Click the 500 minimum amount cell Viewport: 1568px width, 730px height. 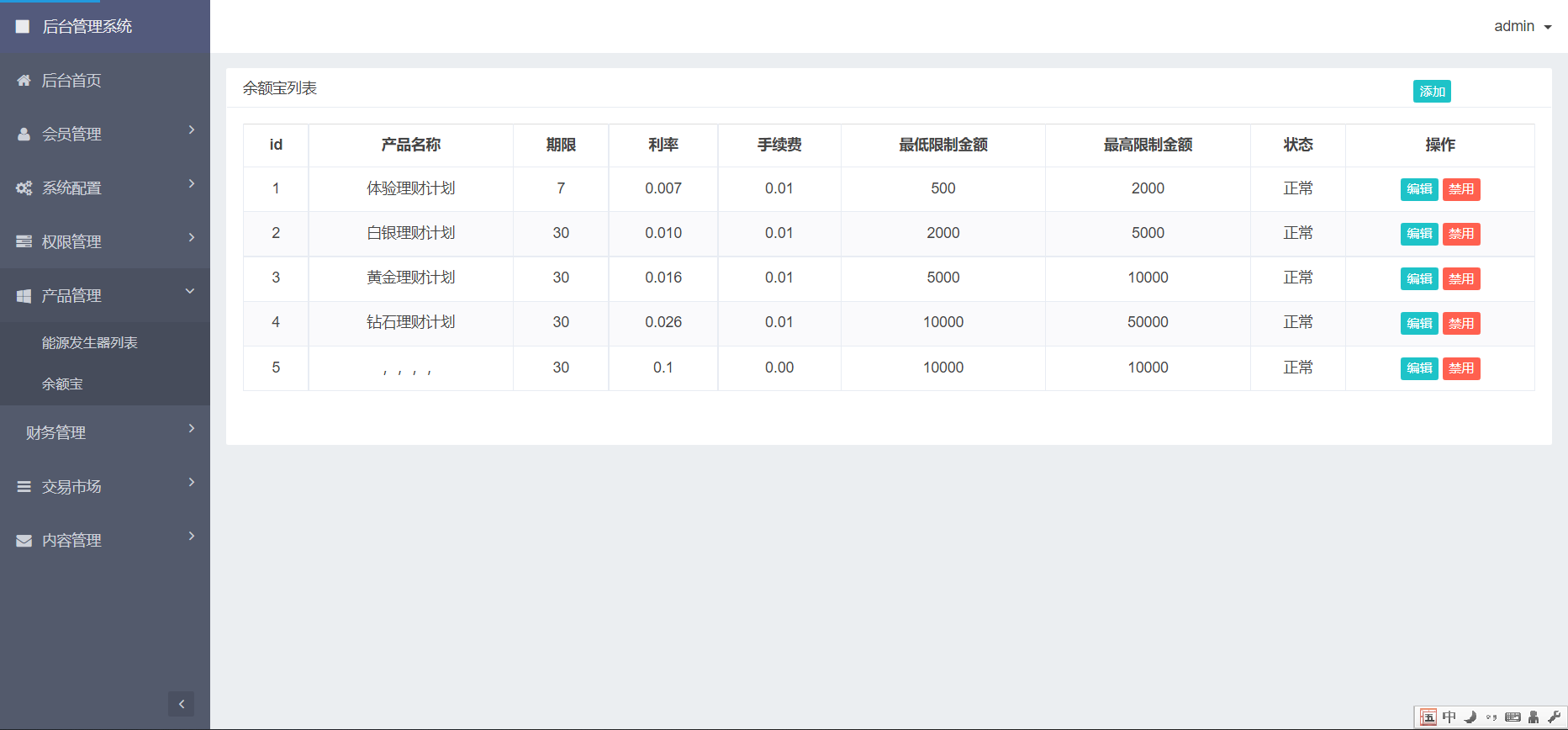pos(943,188)
